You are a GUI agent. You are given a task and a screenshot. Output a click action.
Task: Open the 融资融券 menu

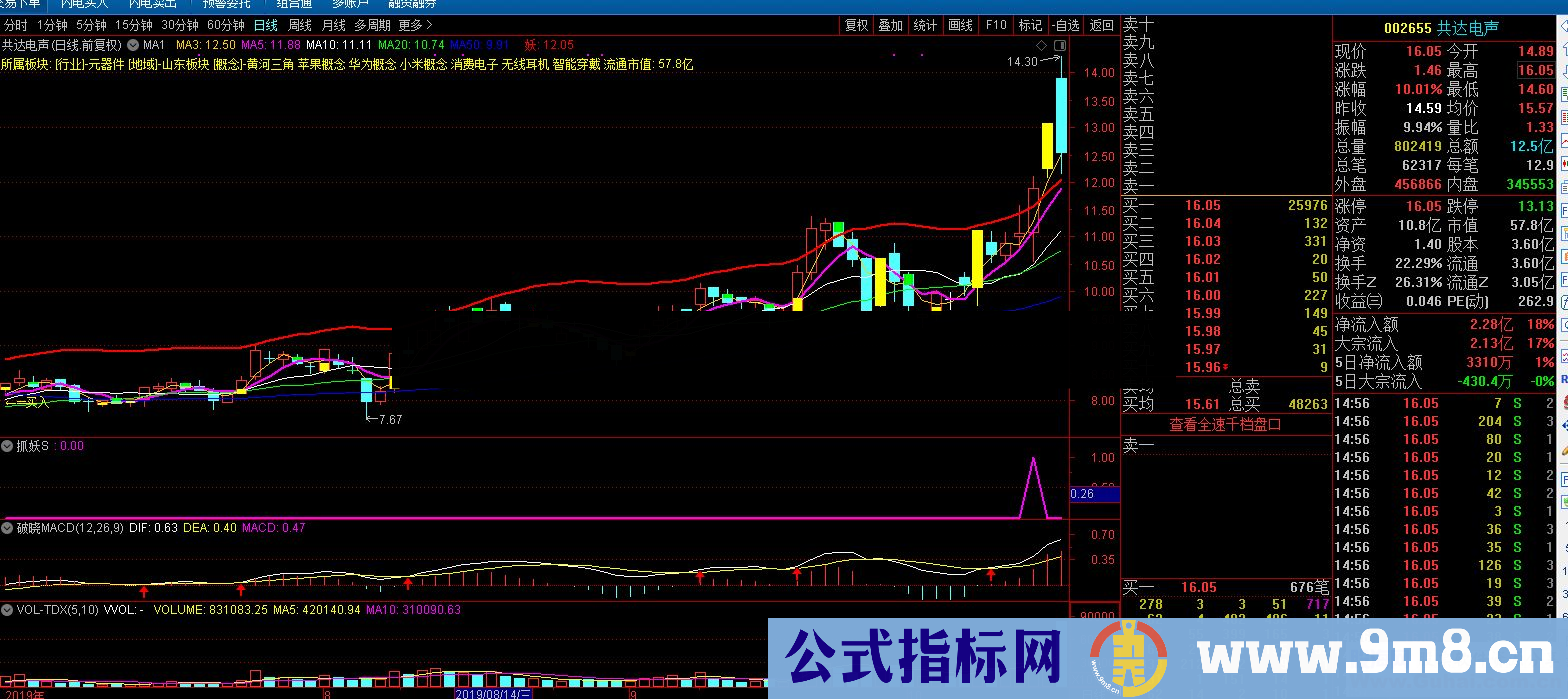[411, 4]
